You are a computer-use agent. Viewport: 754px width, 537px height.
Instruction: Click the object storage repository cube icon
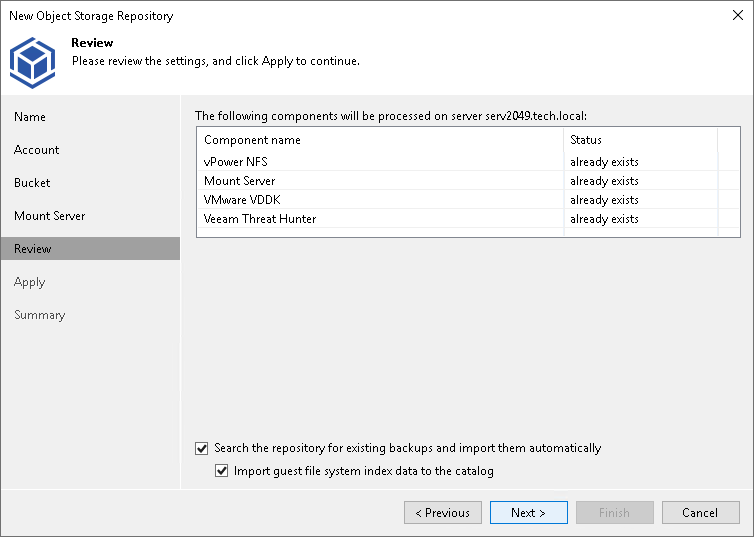33,62
